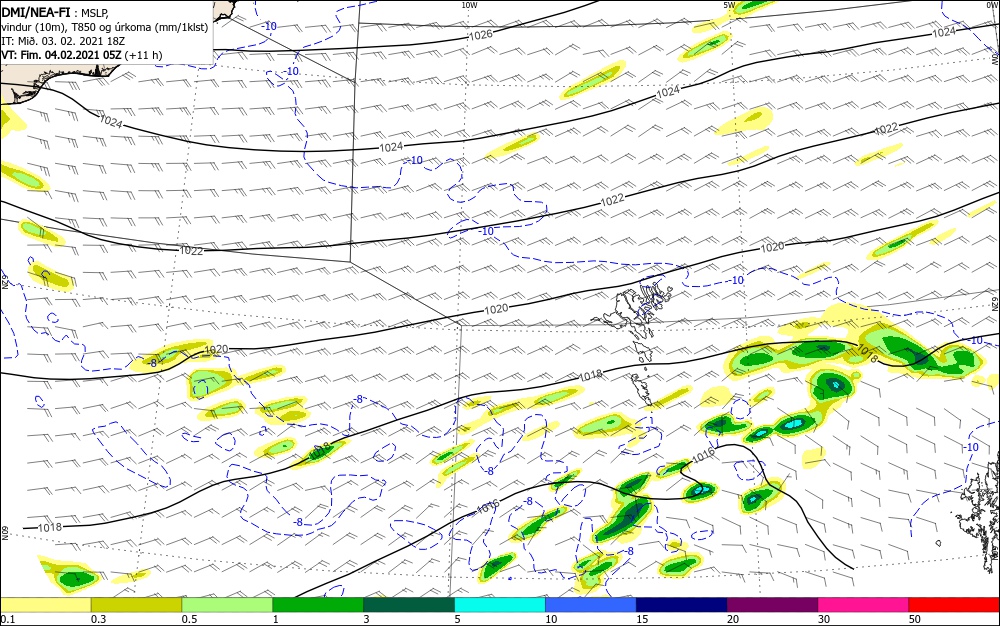Screen dimensions: 1000x626
Task: Select the green 1 mm legend swatch
Action: tap(318, 605)
